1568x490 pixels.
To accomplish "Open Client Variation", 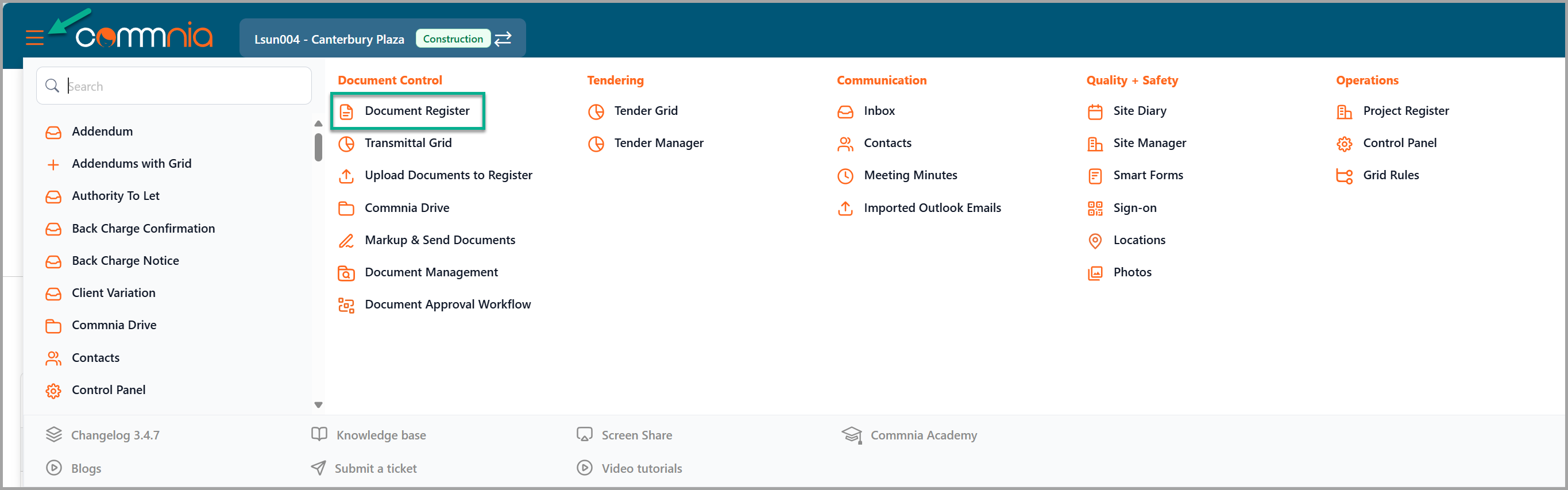I will pyautogui.click(x=114, y=294).
